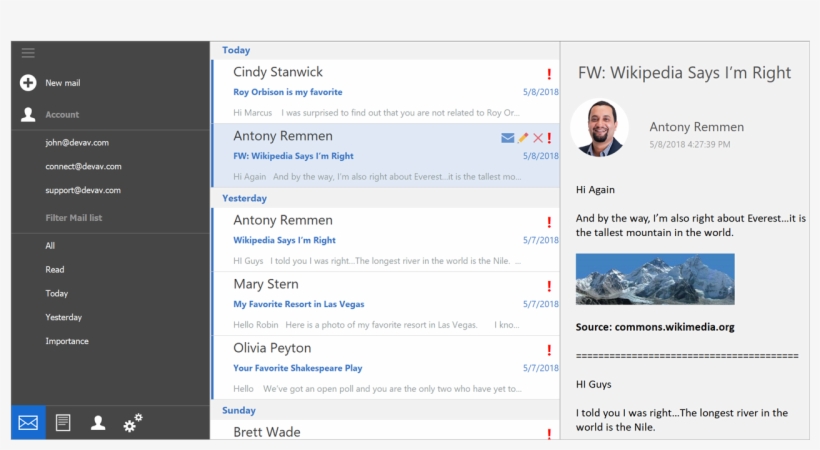Click importance flag on Olivia Peyton email
The image size is (820, 450).
[x=549, y=350]
